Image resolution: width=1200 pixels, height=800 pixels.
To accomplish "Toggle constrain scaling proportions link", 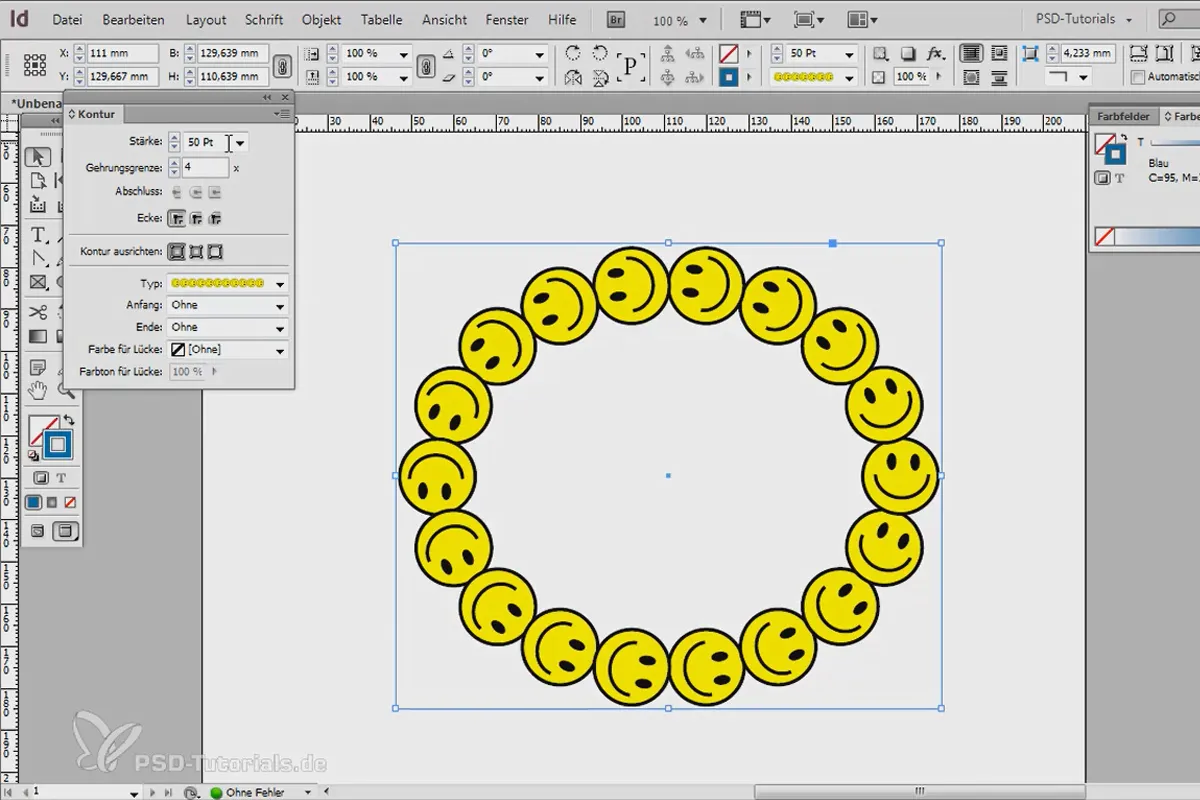I will click(426, 65).
